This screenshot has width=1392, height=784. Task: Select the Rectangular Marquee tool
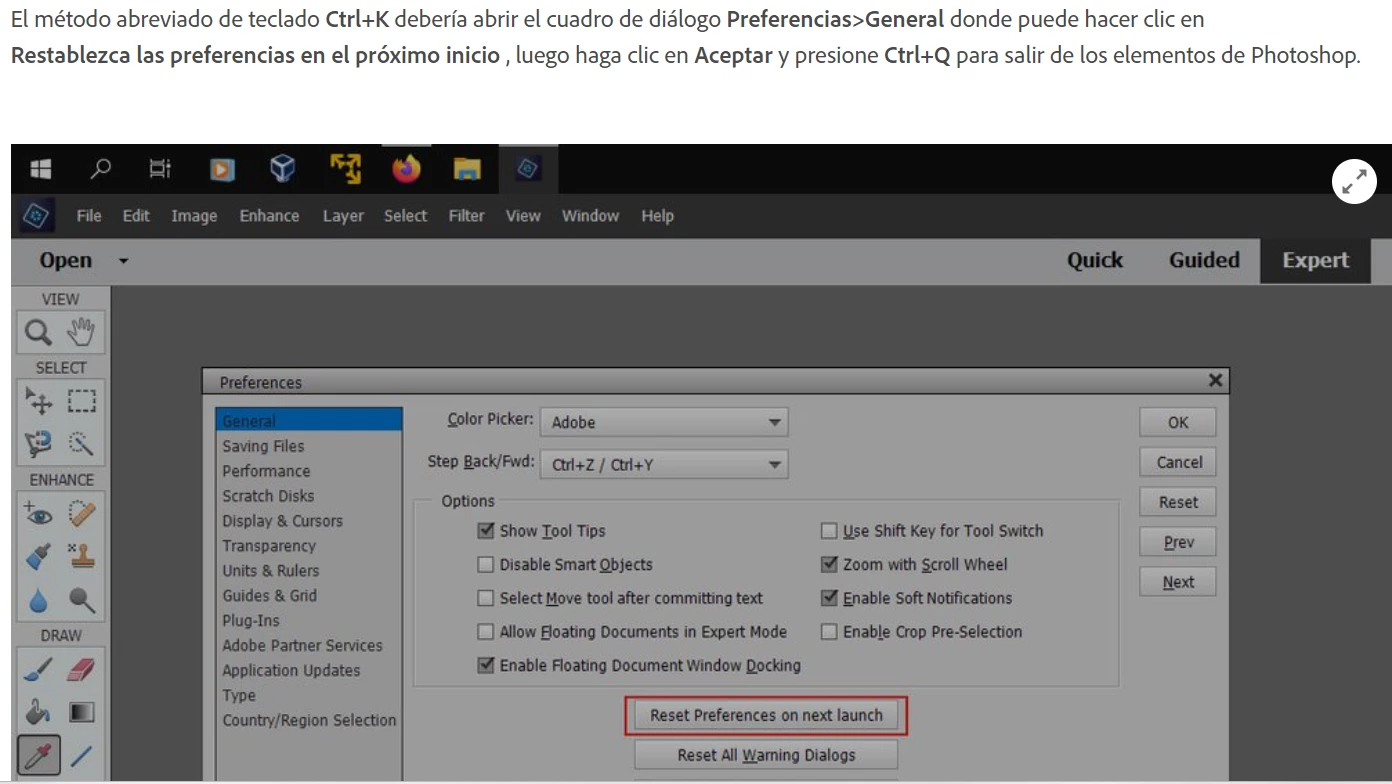(81, 401)
